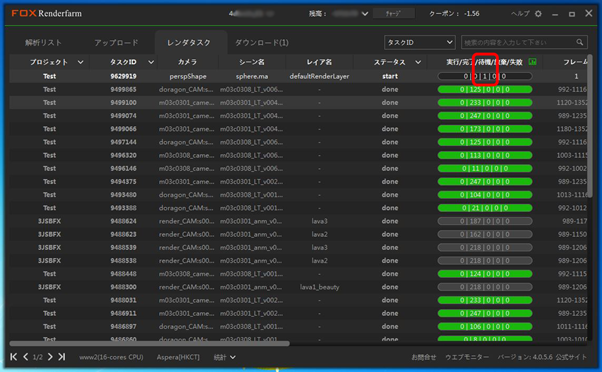Click the お問合せ link
The width and height of the screenshot is (602, 372).
(x=424, y=357)
